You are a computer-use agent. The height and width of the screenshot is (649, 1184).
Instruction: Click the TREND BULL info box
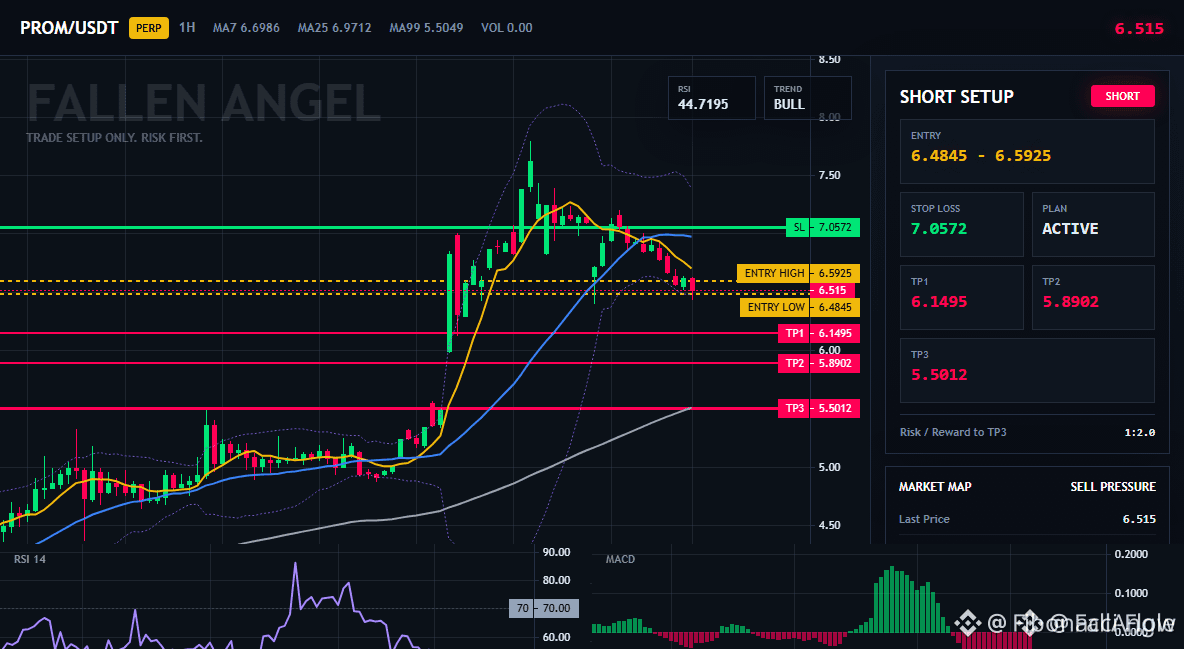(x=807, y=98)
